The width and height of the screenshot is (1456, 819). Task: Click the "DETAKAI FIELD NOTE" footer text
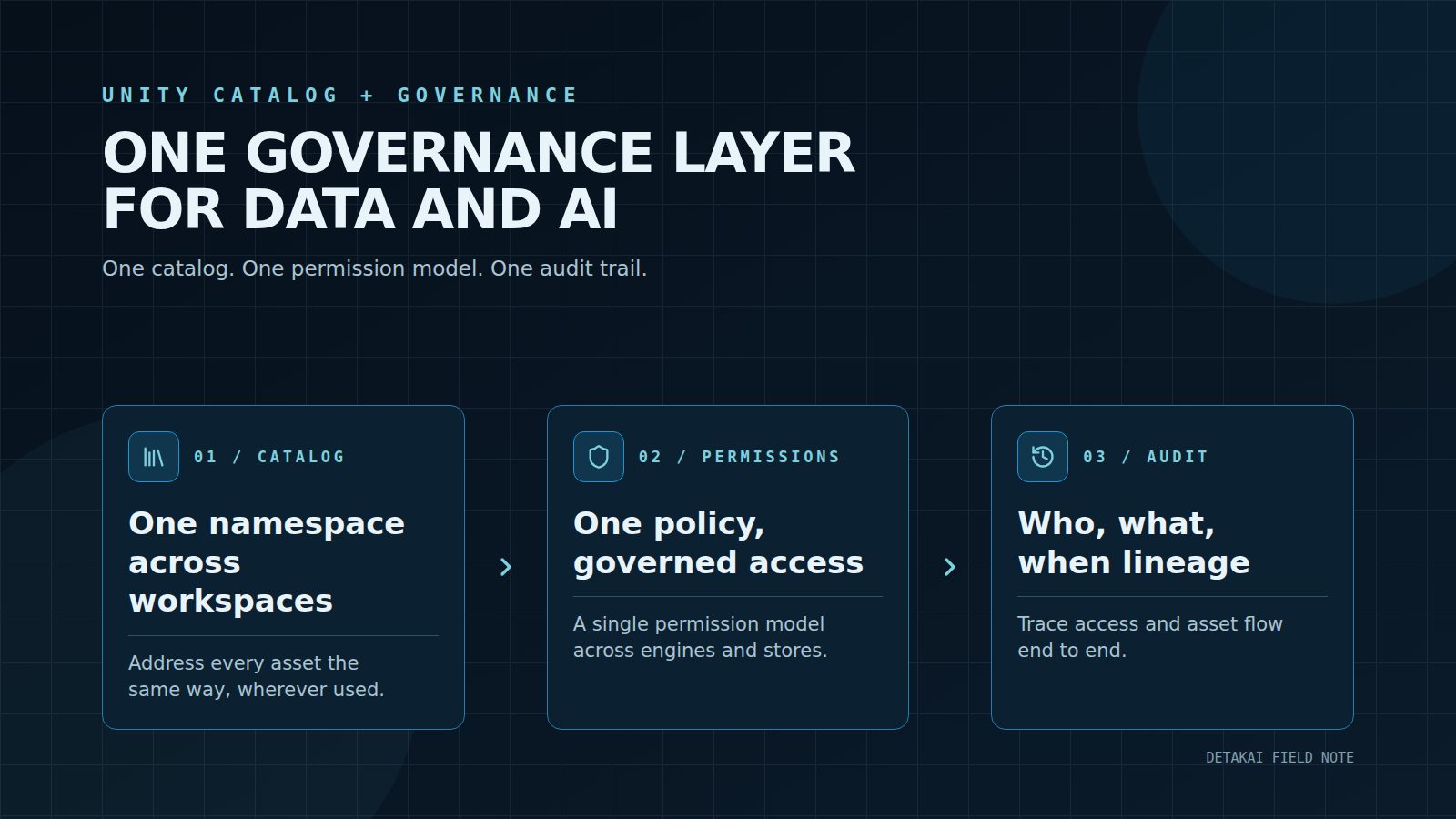point(1279,757)
